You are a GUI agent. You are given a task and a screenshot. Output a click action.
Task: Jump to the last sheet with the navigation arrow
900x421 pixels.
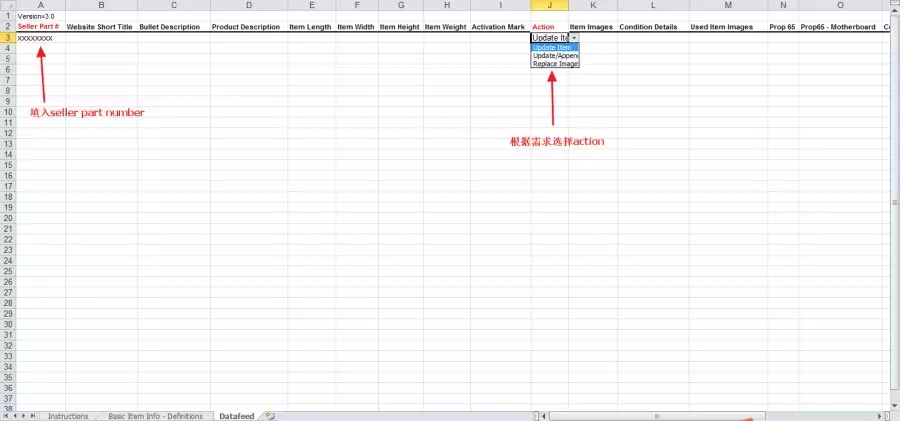(x=33, y=416)
